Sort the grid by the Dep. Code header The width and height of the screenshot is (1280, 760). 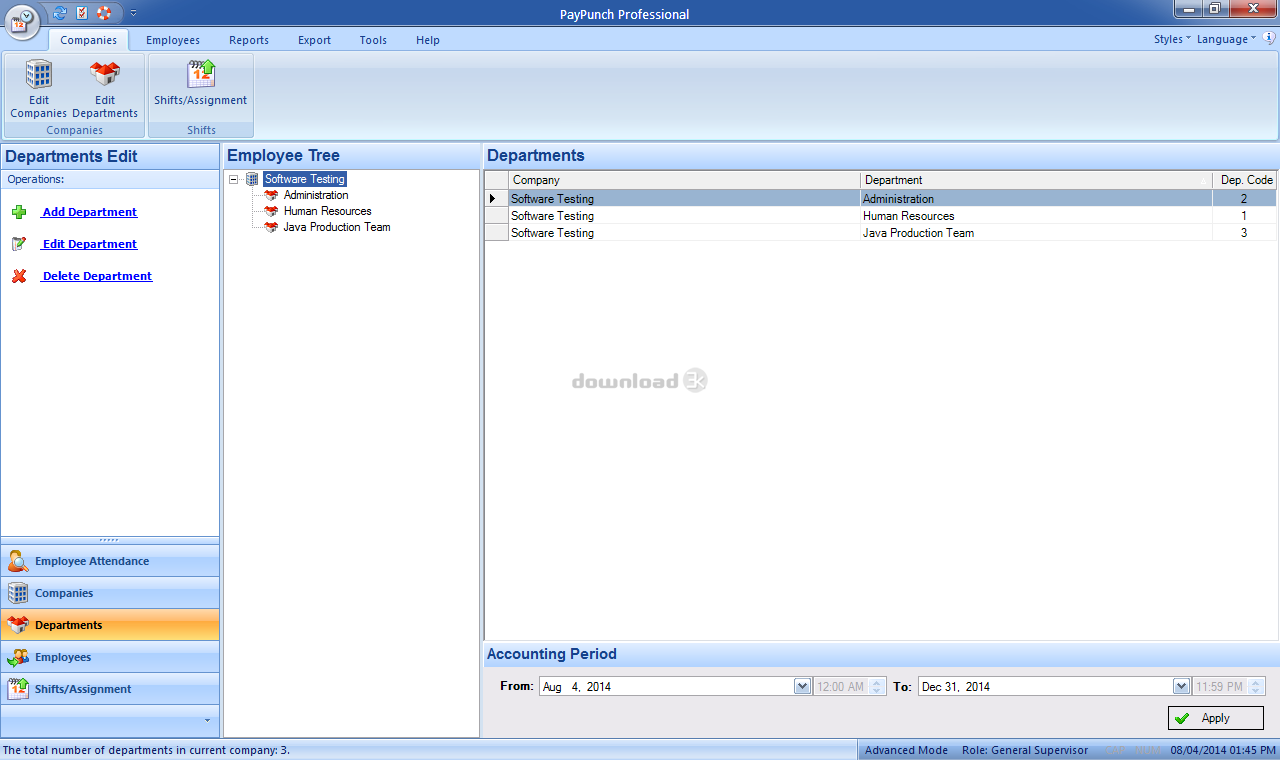[1245, 180]
